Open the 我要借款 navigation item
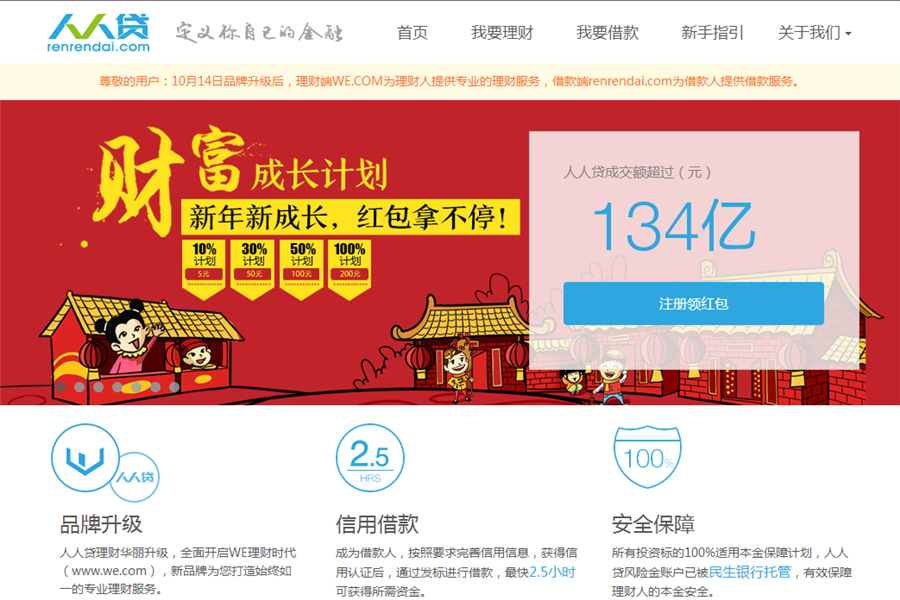The width and height of the screenshot is (900, 600). (607, 33)
